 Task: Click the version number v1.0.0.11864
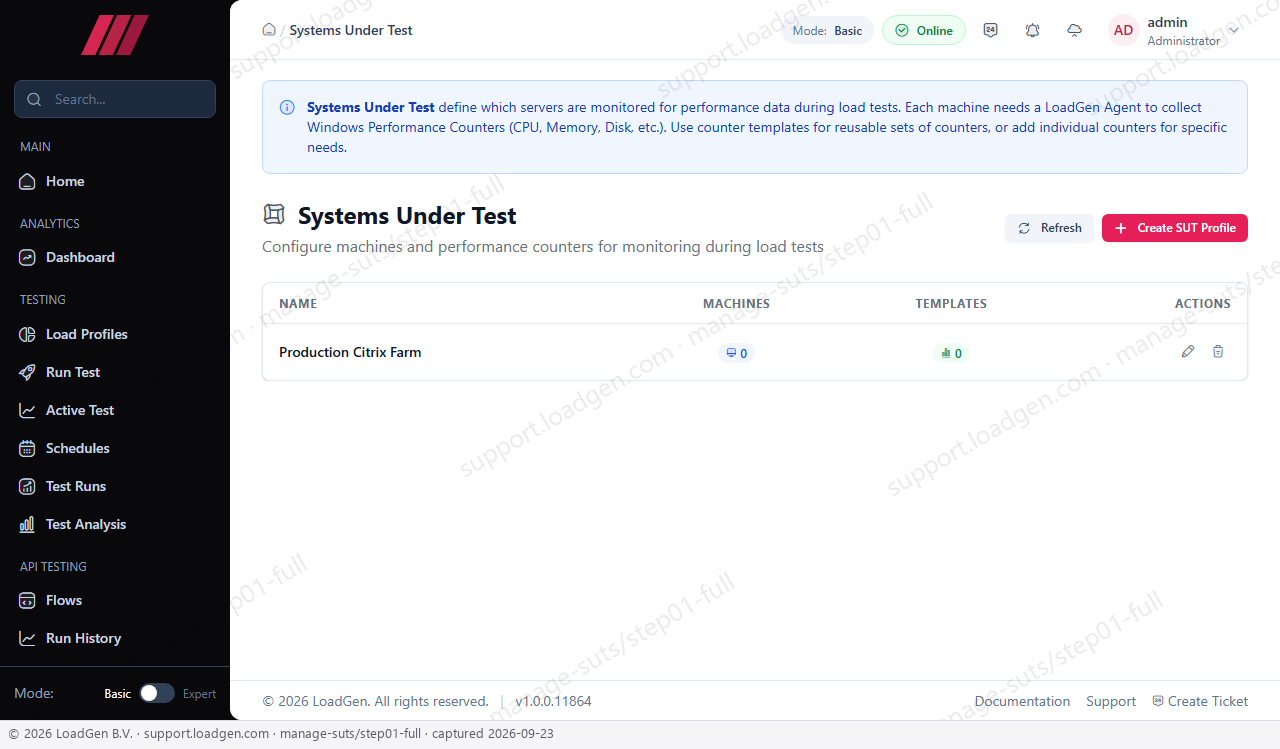pyautogui.click(x=553, y=701)
